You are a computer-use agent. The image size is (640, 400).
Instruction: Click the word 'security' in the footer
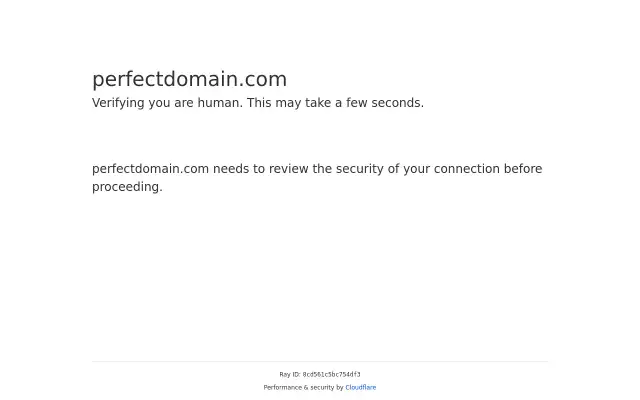[322, 387]
